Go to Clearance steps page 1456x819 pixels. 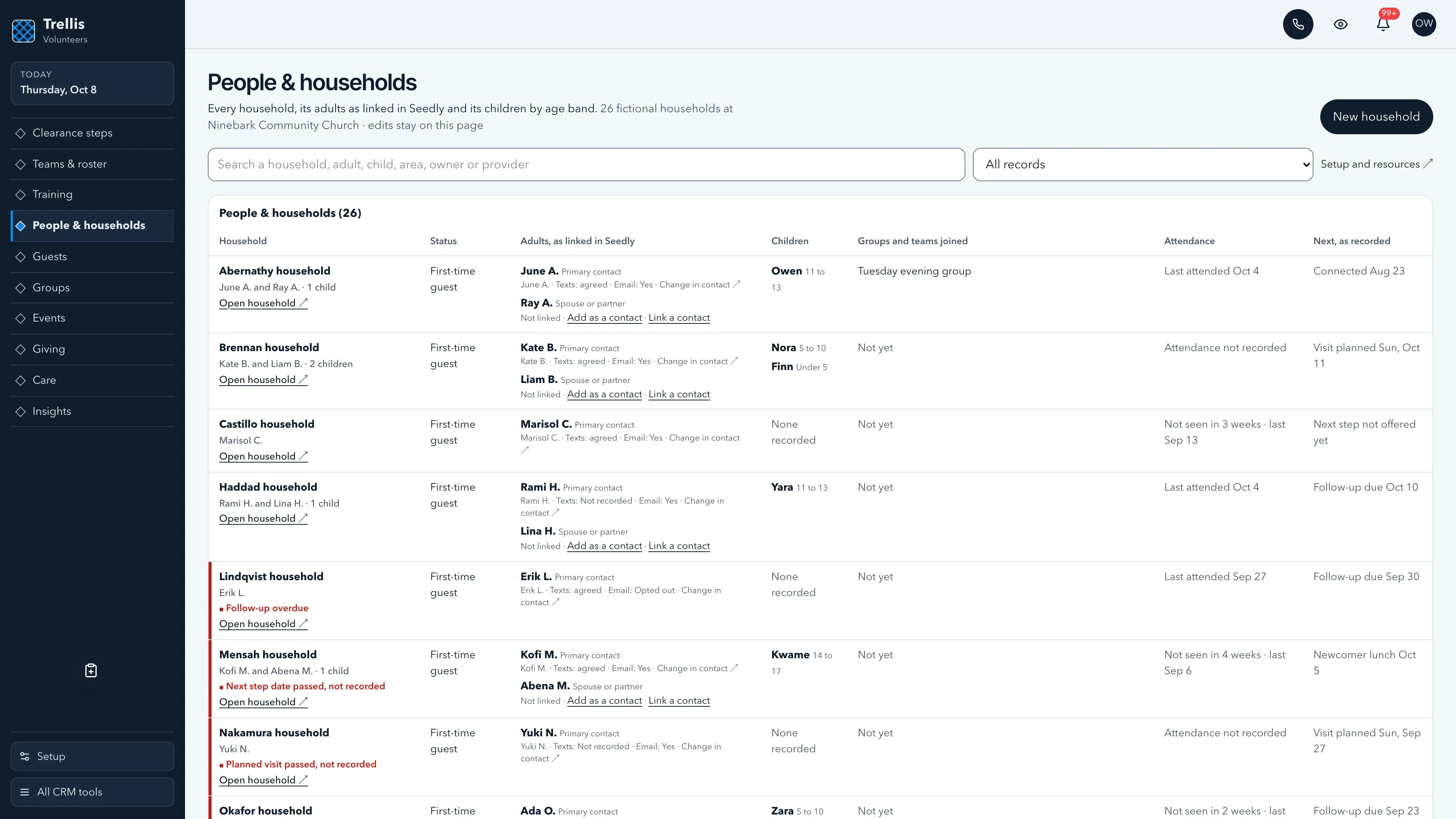coord(92,133)
